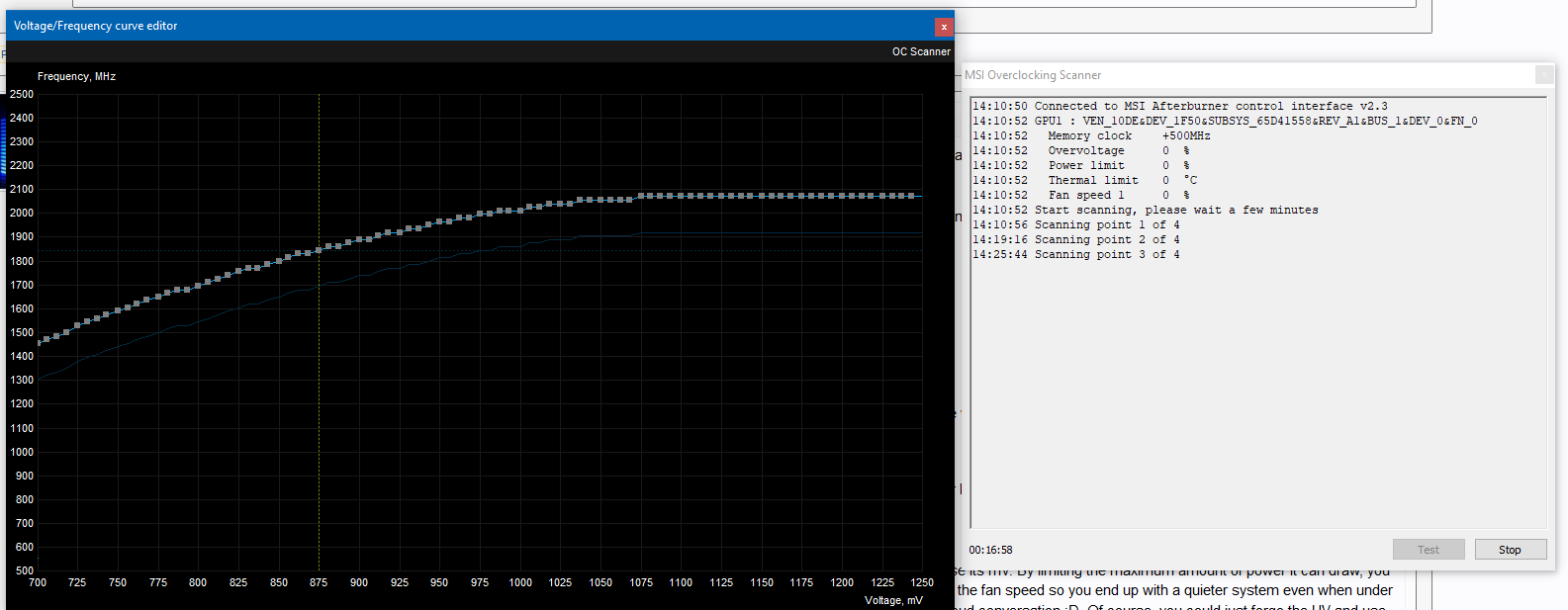Select the 'Connected to MSI Afterburner' log line
Viewport: 1568px width, 610px height.
1180,106
